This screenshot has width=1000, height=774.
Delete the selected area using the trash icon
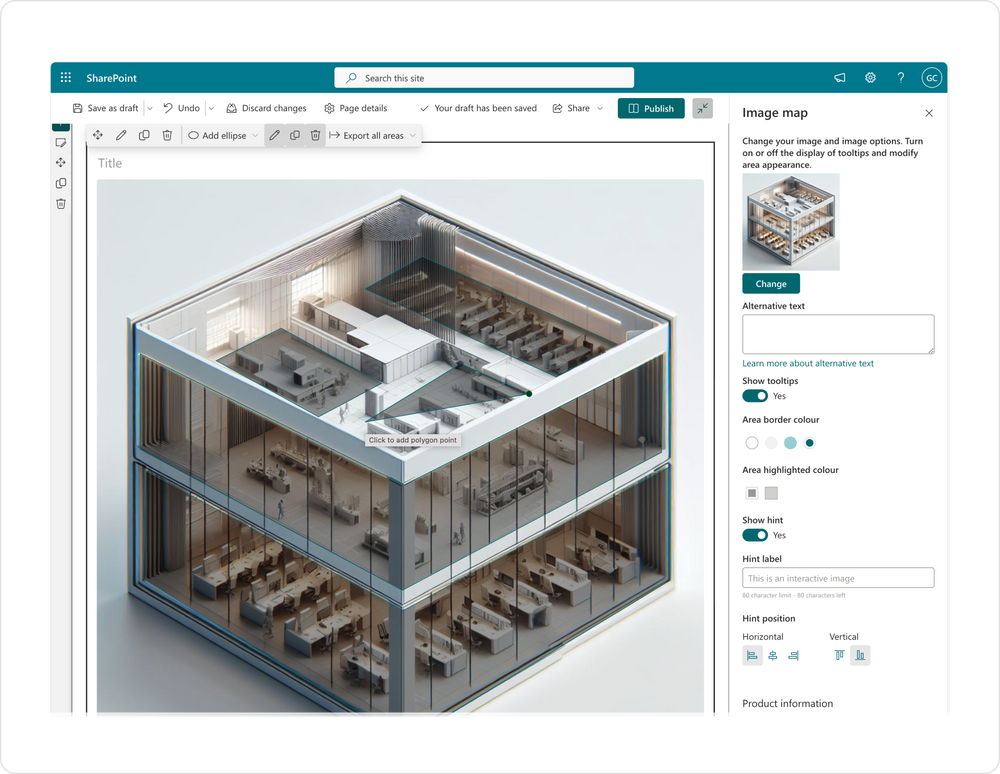click(x=167, y=135)
